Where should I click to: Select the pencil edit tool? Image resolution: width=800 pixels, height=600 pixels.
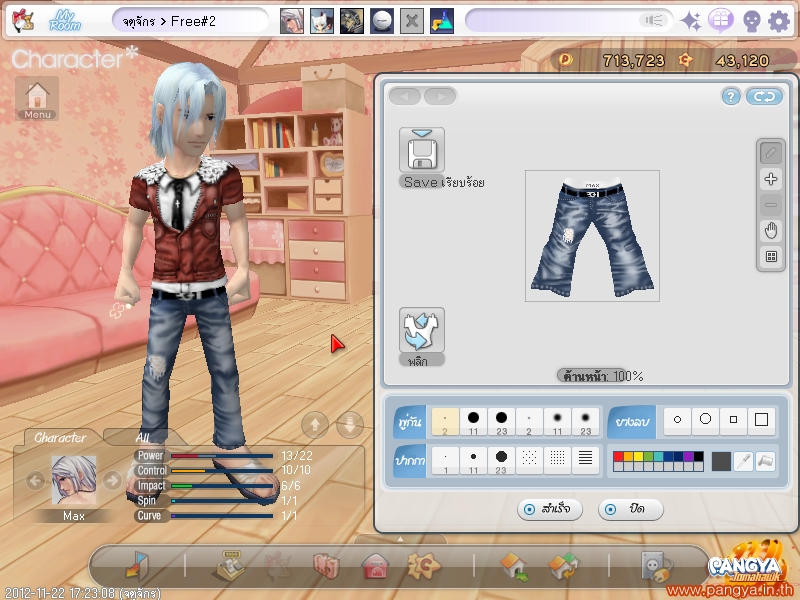pos(770,153)
